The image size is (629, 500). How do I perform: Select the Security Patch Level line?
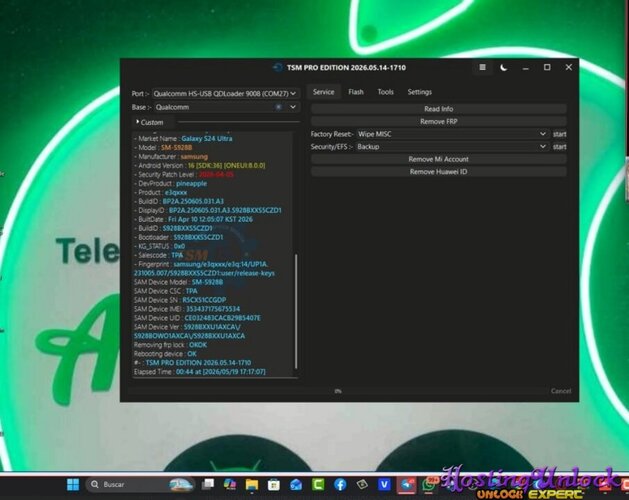point(184,175)
